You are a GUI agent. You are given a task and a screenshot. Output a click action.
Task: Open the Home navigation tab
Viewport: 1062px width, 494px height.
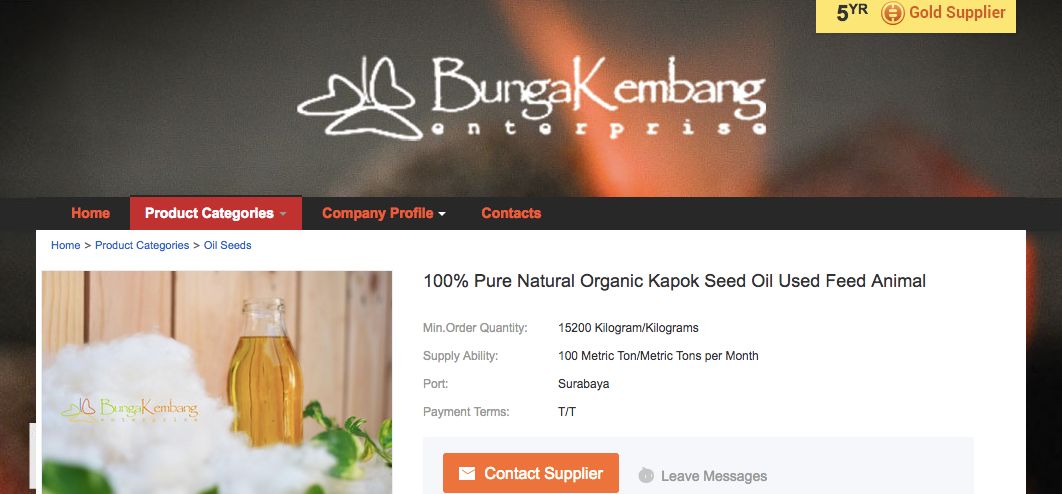click(x=90, y=213)
